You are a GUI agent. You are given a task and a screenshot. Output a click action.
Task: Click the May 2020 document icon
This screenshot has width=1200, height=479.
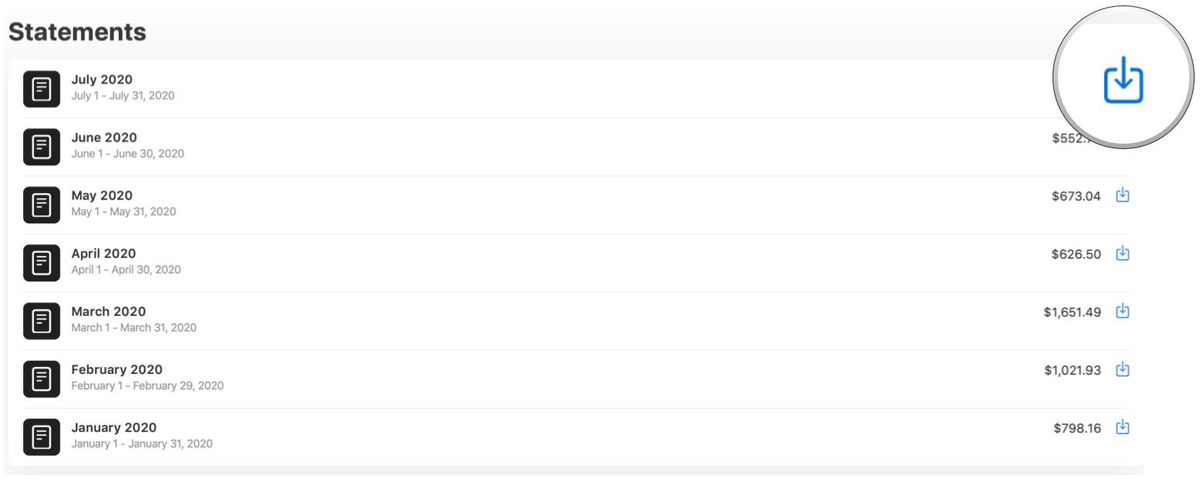pyautogui.click(x=41, y=205)
